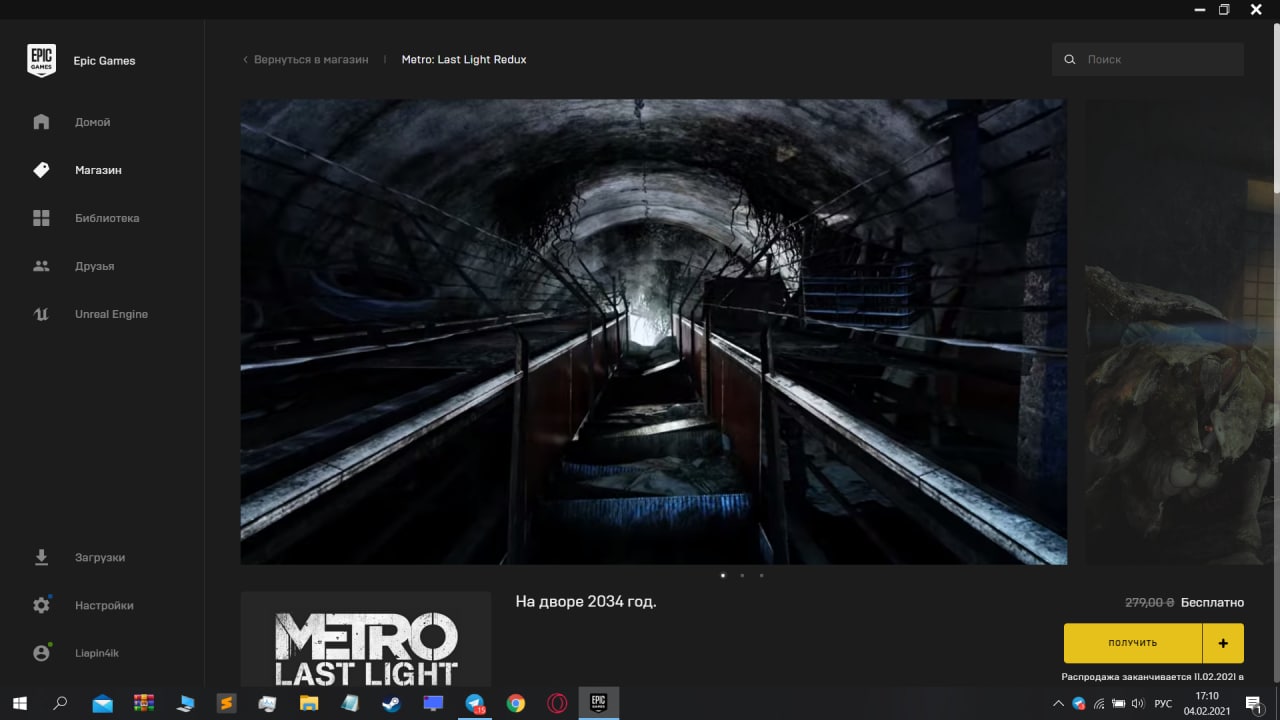This screenshot has height=720, width=1280.
Task: Open Windows taskbar search
Action: click(x=60, y=703)
